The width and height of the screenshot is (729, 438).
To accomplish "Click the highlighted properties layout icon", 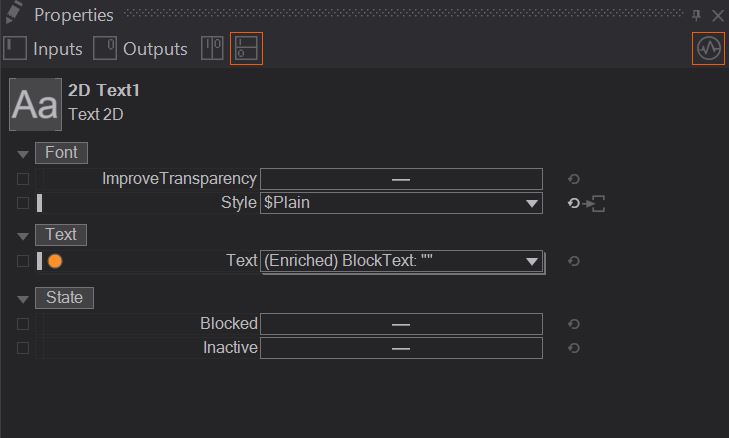I will point(246,48).
